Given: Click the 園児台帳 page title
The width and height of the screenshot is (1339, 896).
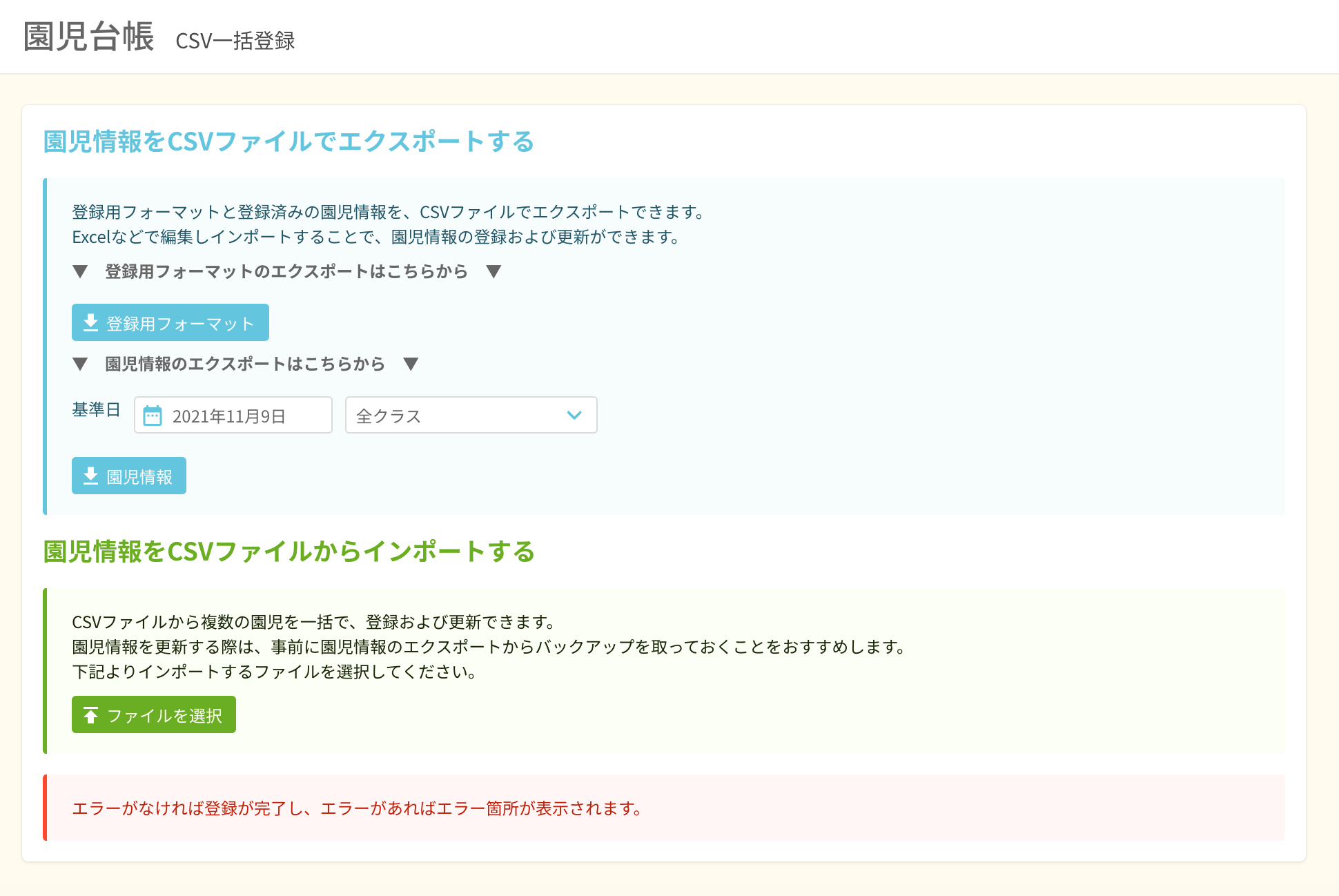Looking at the screenshot, I should 88,37.
